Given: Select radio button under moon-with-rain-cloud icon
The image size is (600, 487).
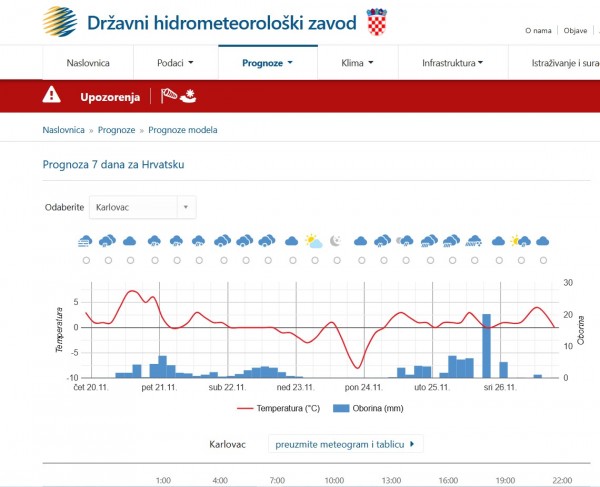Looking at the screenshot, I should coord(406,261).
